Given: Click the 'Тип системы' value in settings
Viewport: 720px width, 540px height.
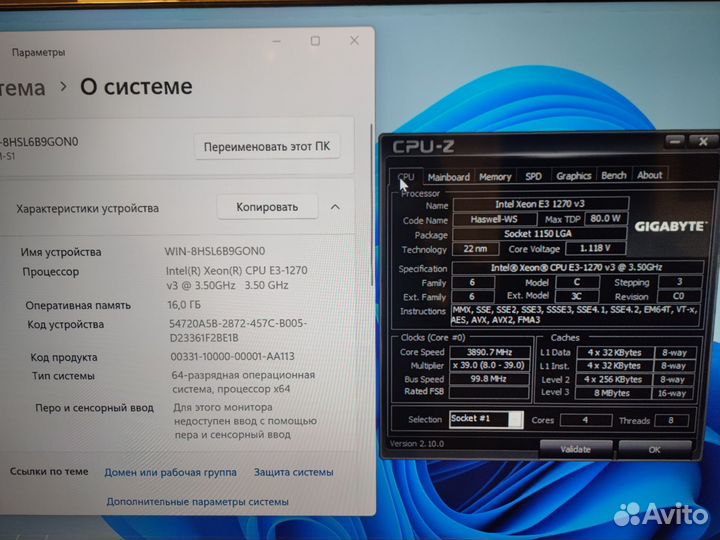Looking at the screenshot, I should [243, 382].
